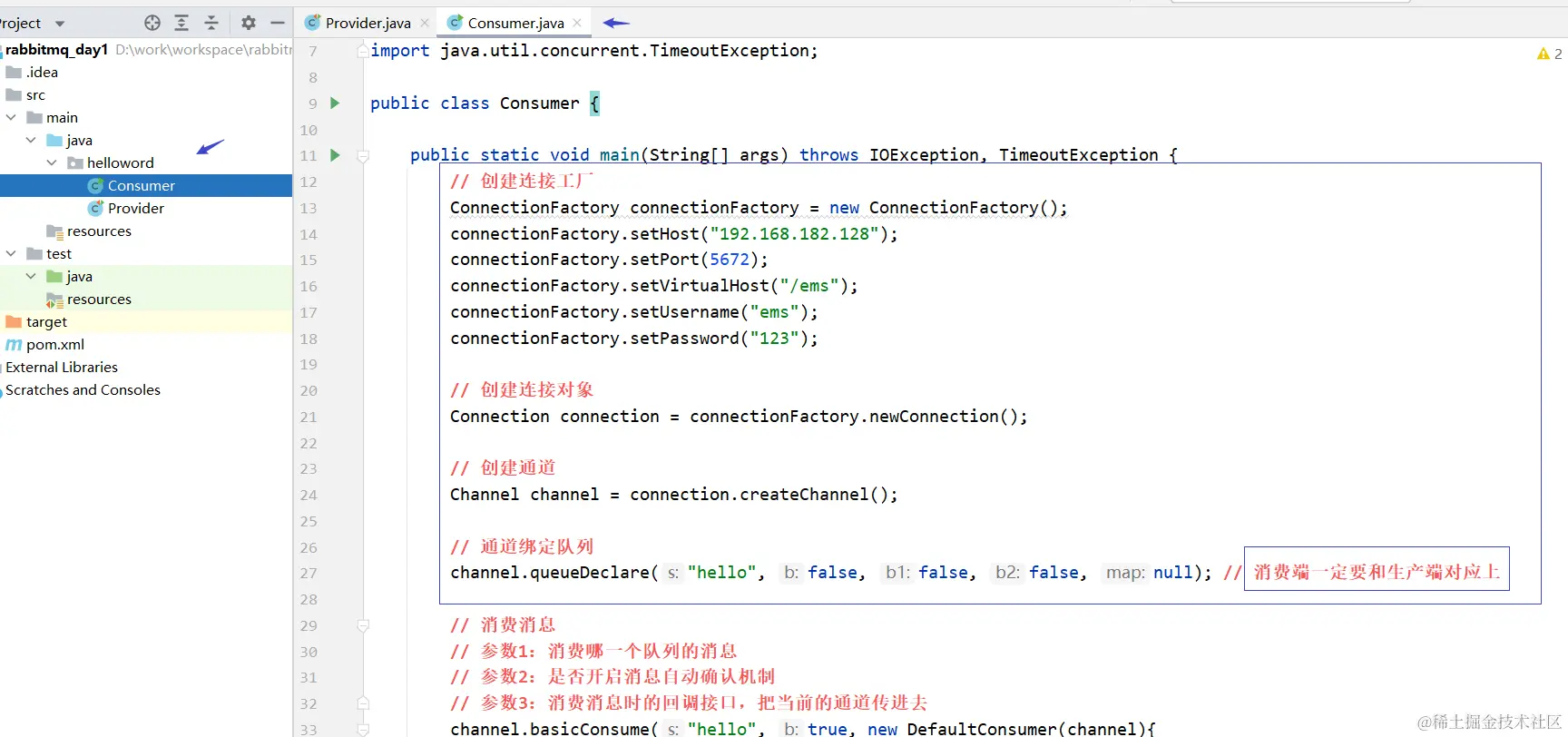Run main method via gutter arrow line 11

(x=335, y=155)
